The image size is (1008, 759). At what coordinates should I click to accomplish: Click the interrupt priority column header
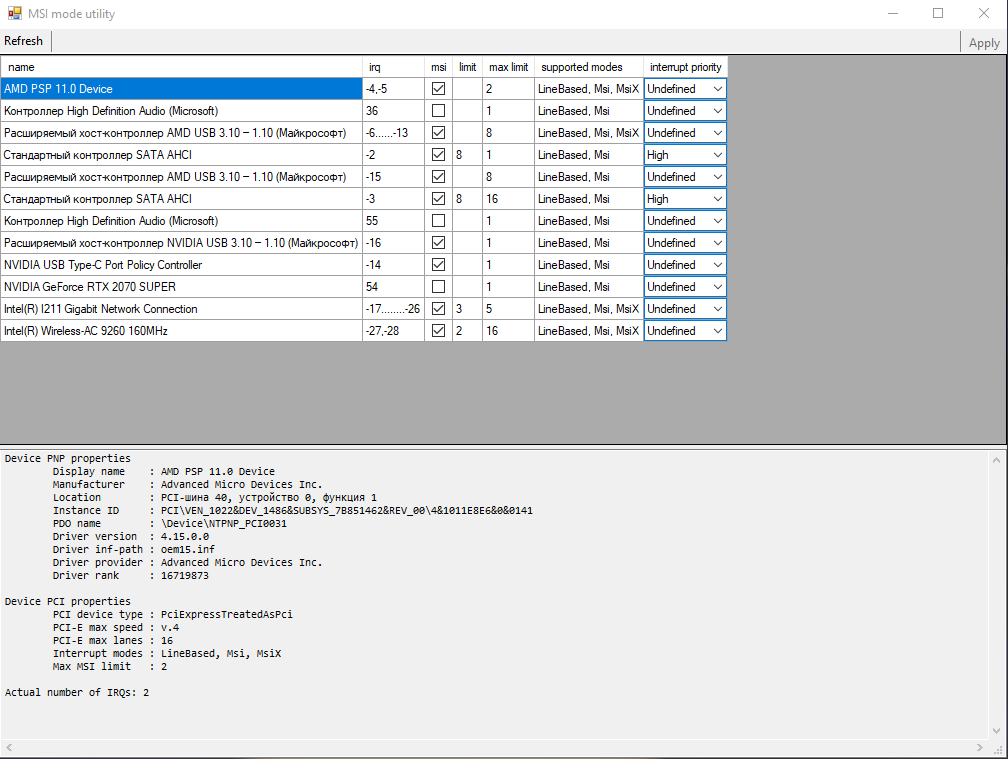[685, 67]
